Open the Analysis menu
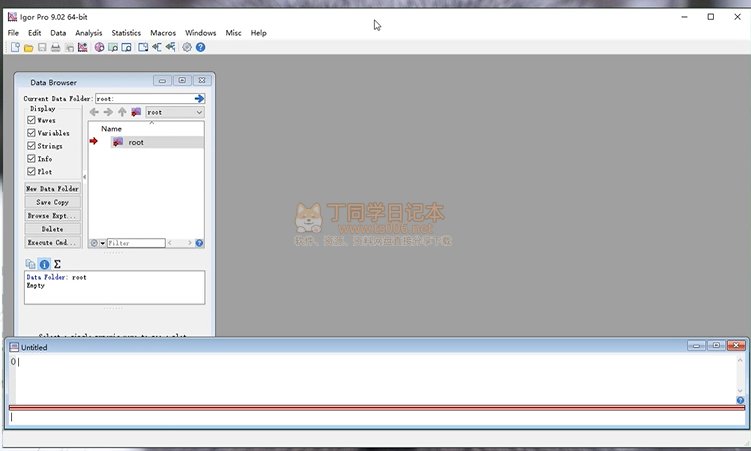The width and height of the screenshot is (751, 451). 89,33
